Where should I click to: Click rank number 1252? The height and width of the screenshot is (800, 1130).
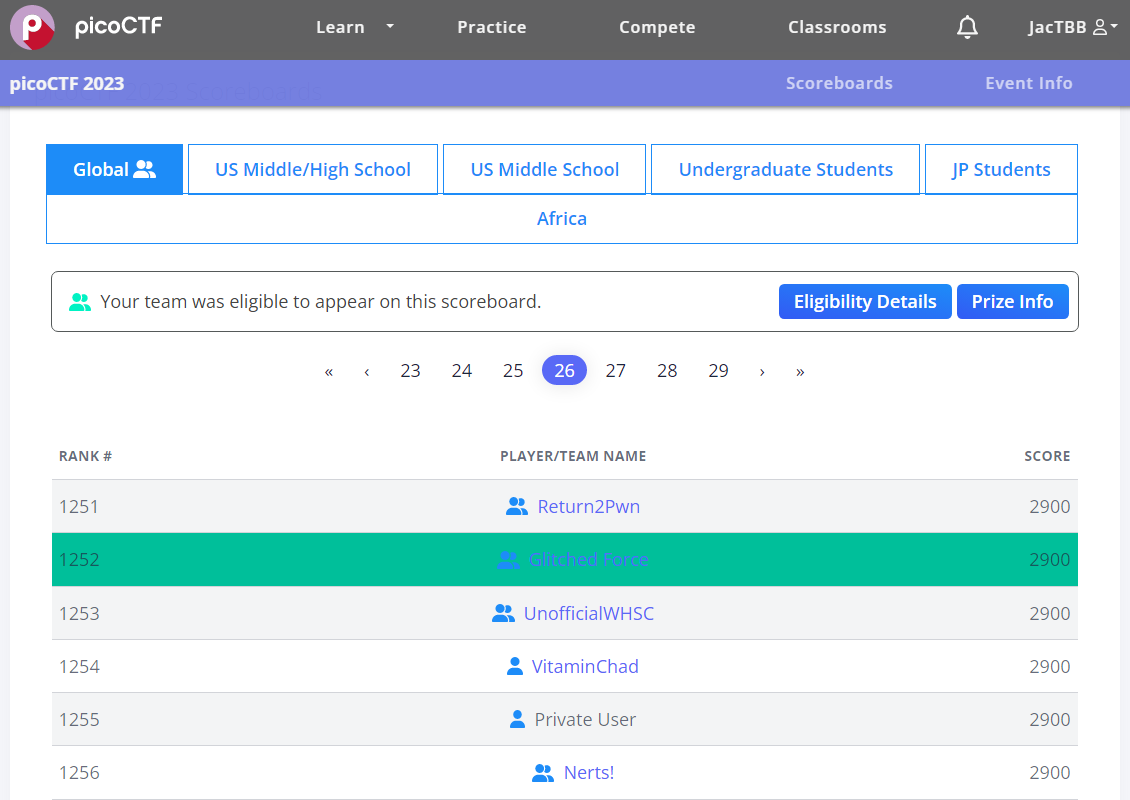pos(79,560)
